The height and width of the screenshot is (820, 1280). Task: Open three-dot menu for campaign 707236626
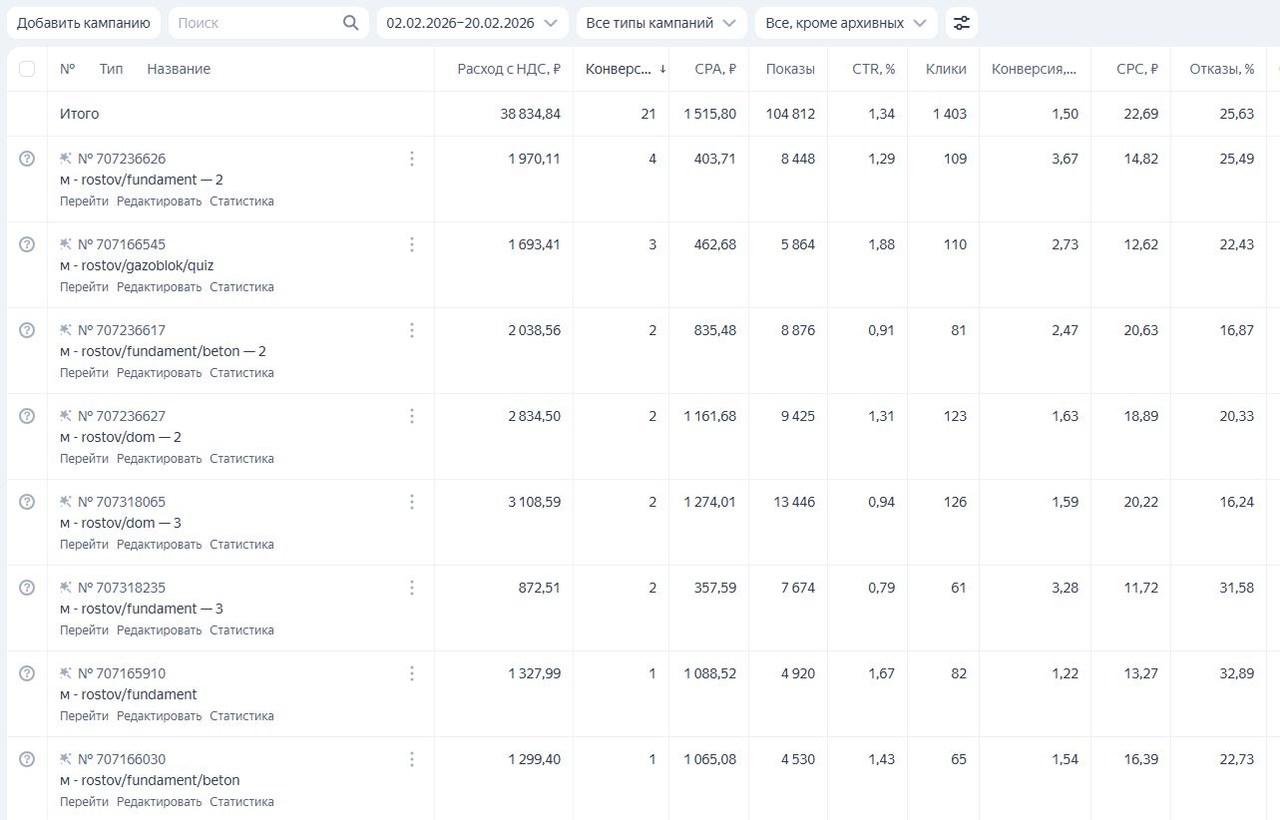pyautogui.click(x=411, y=159)
